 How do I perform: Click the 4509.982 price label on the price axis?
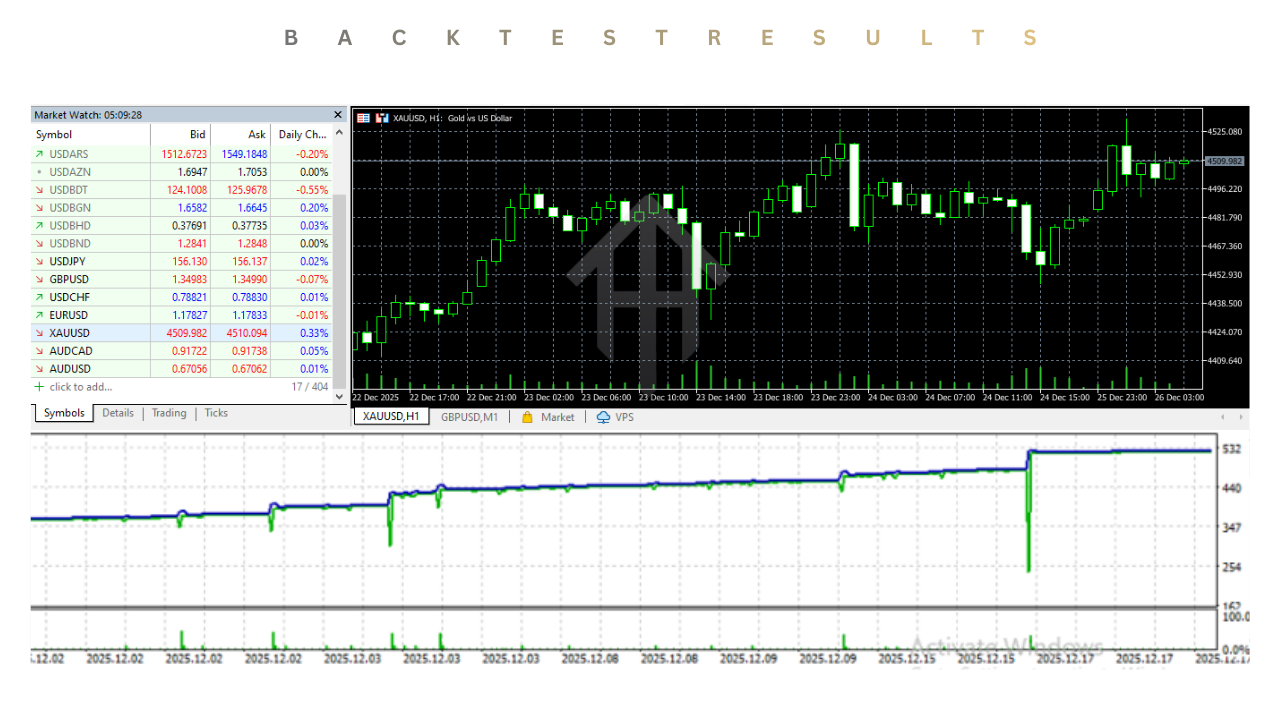click(1224, 160)
